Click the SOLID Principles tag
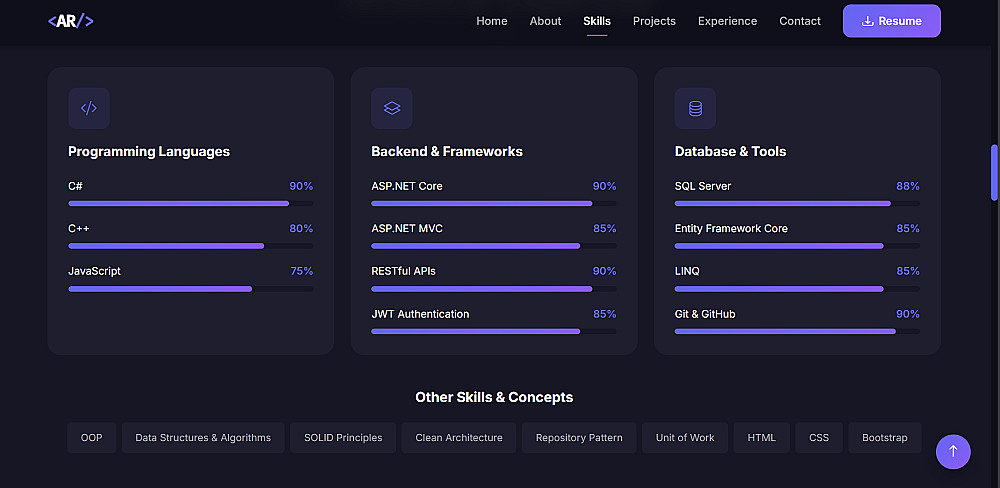The height and width of the screenshot is (488, 1000). (343, 438)
